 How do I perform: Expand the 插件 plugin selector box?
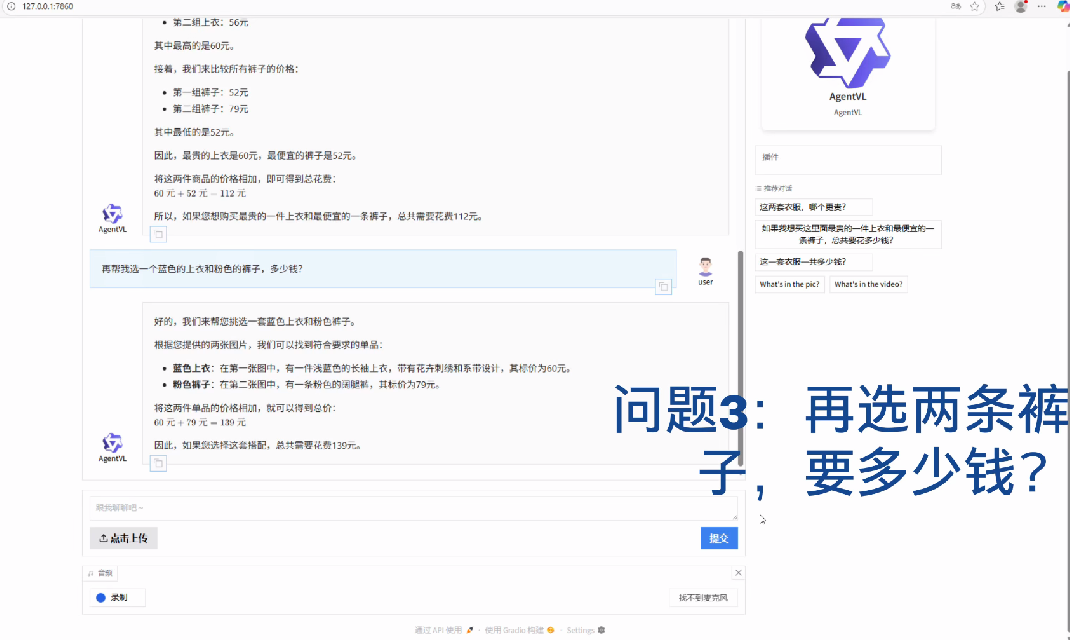847,160
